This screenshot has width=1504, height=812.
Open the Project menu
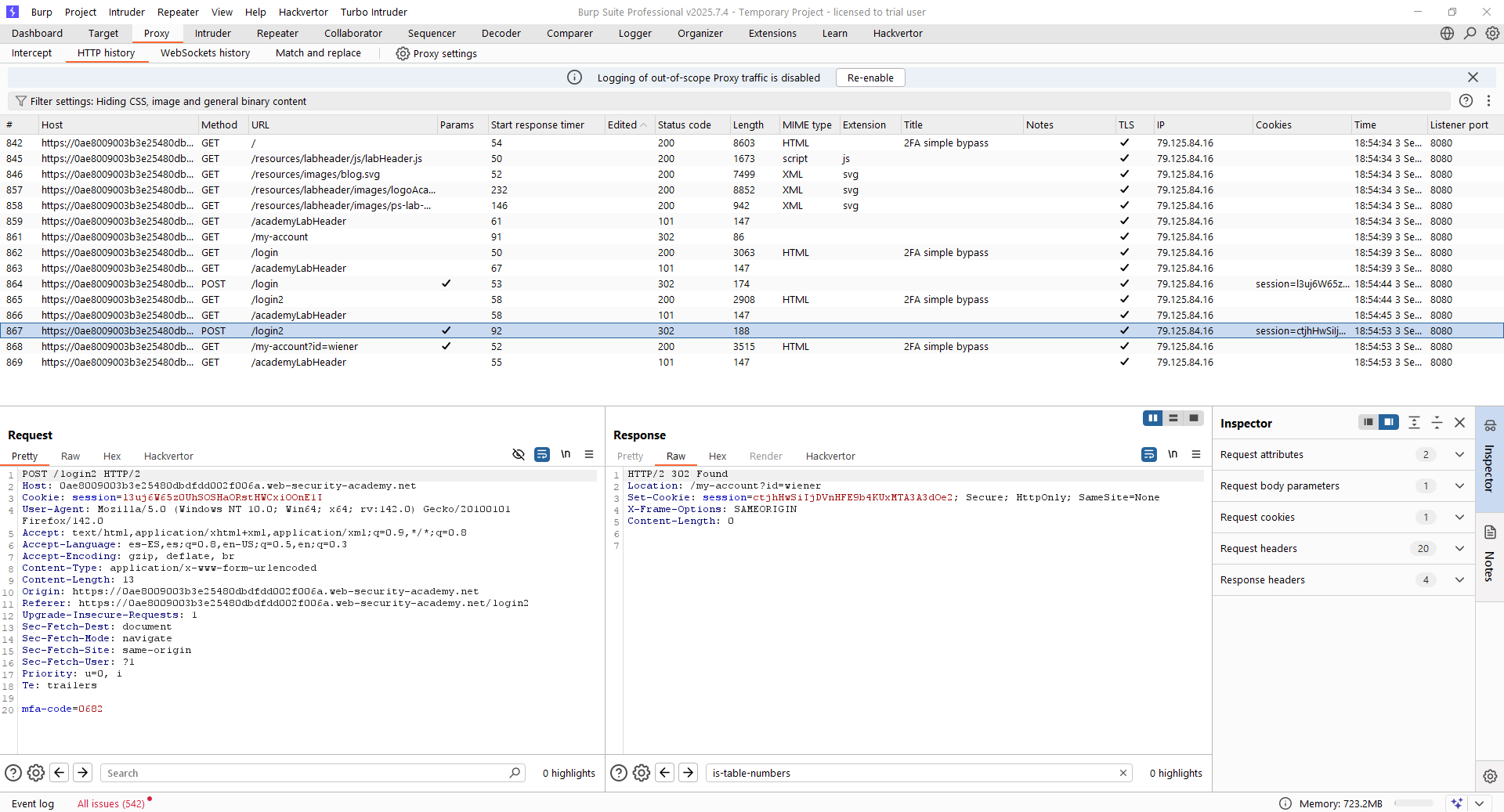[x=80, y=12]
